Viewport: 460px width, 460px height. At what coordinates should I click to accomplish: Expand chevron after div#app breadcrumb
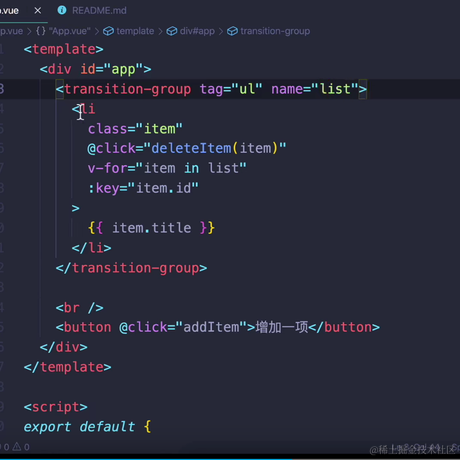[221, 31]
